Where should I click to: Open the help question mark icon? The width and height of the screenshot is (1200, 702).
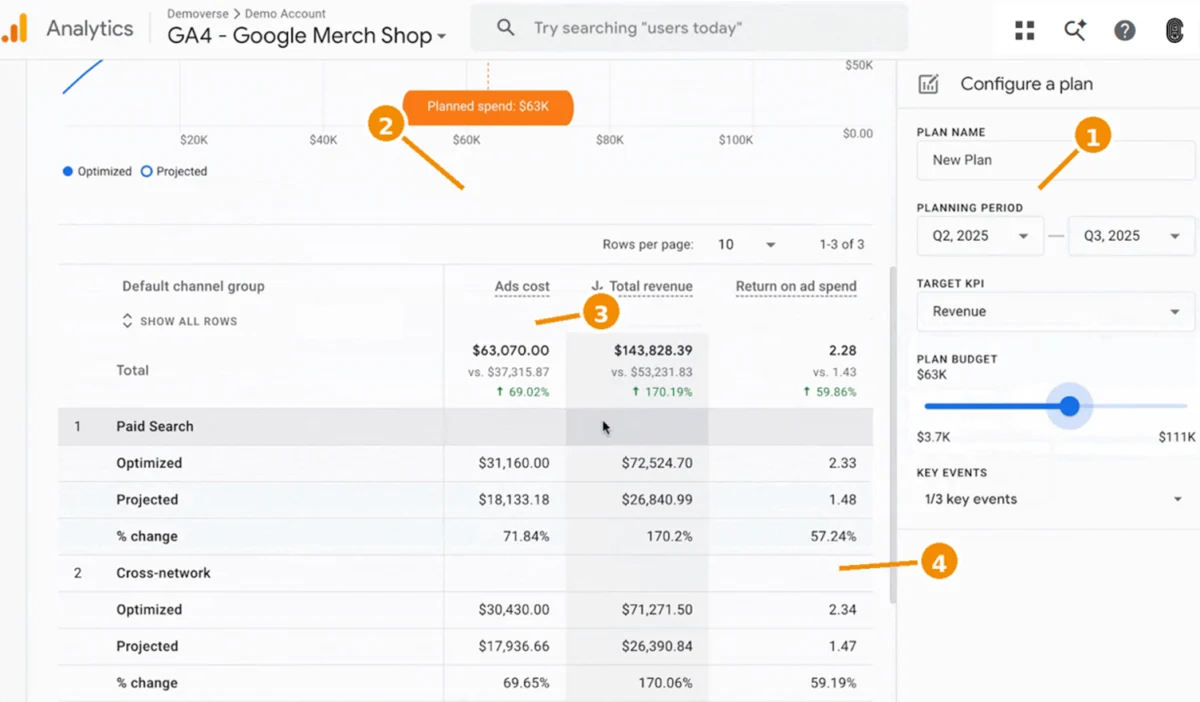coord(1125,30)
